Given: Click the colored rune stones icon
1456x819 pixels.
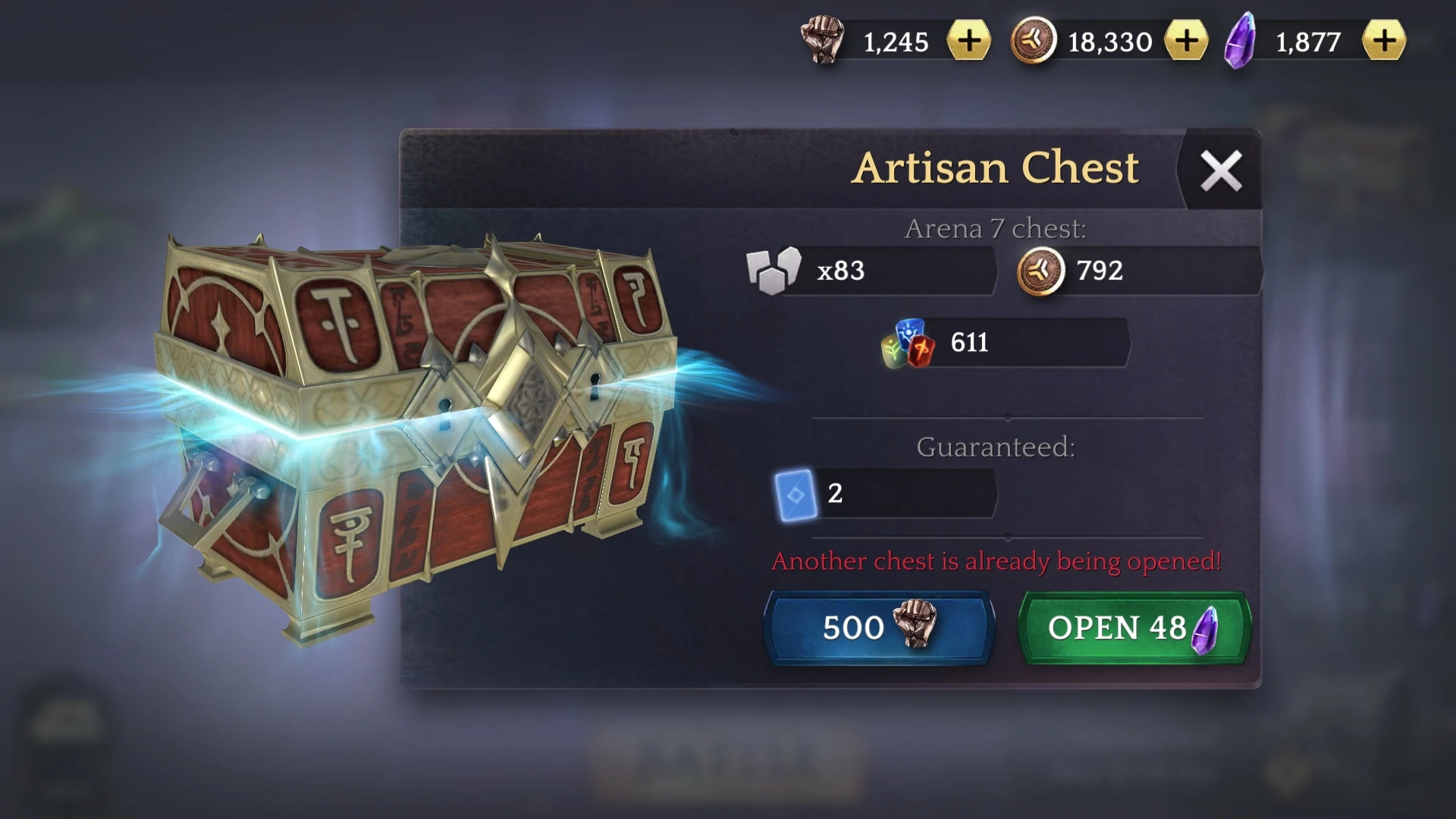Looking at the screenshot, I should point(908,344).
